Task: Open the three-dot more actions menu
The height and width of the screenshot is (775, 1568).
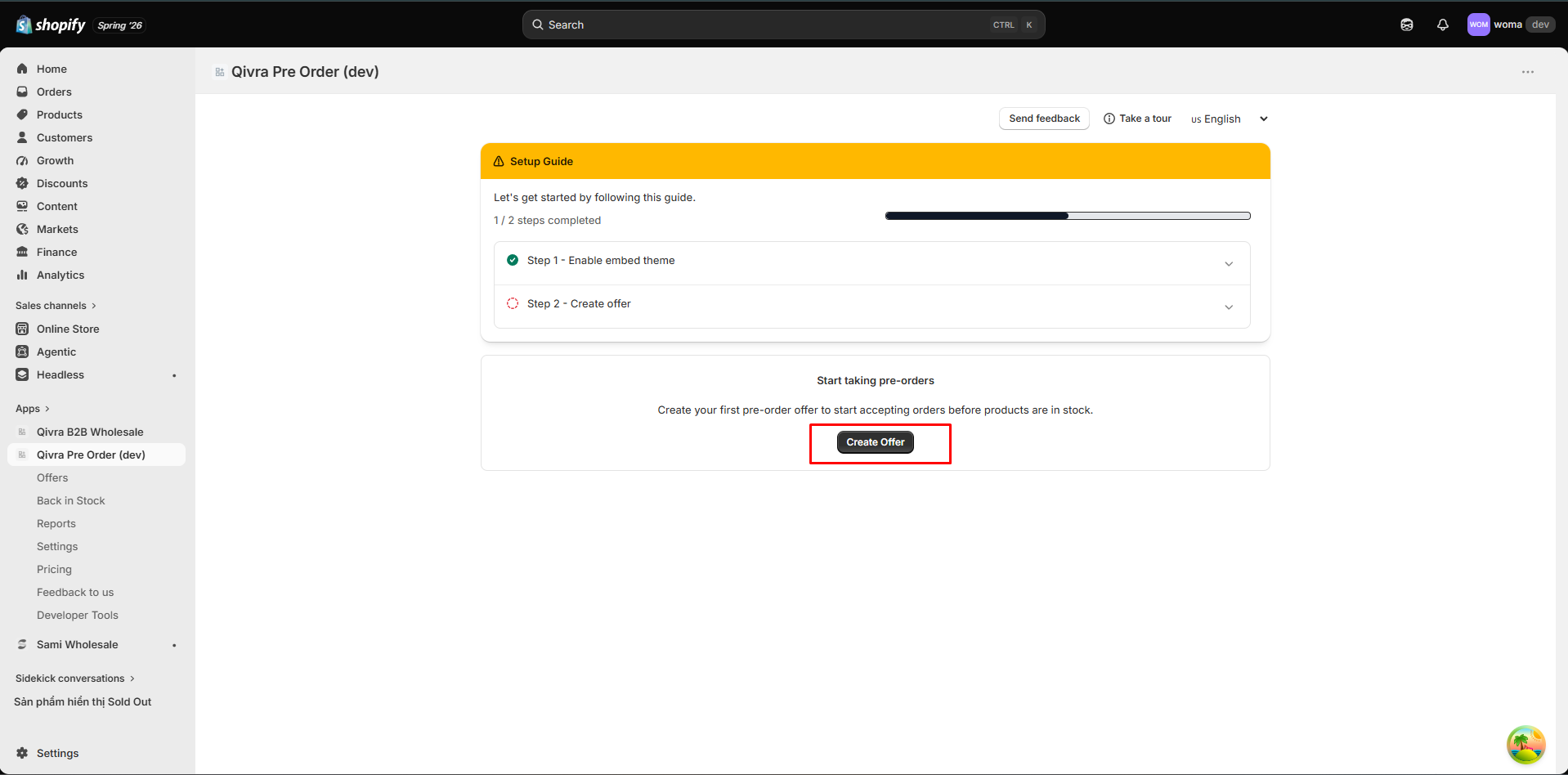Action: pyautogui.click(x=1528, y=72)
